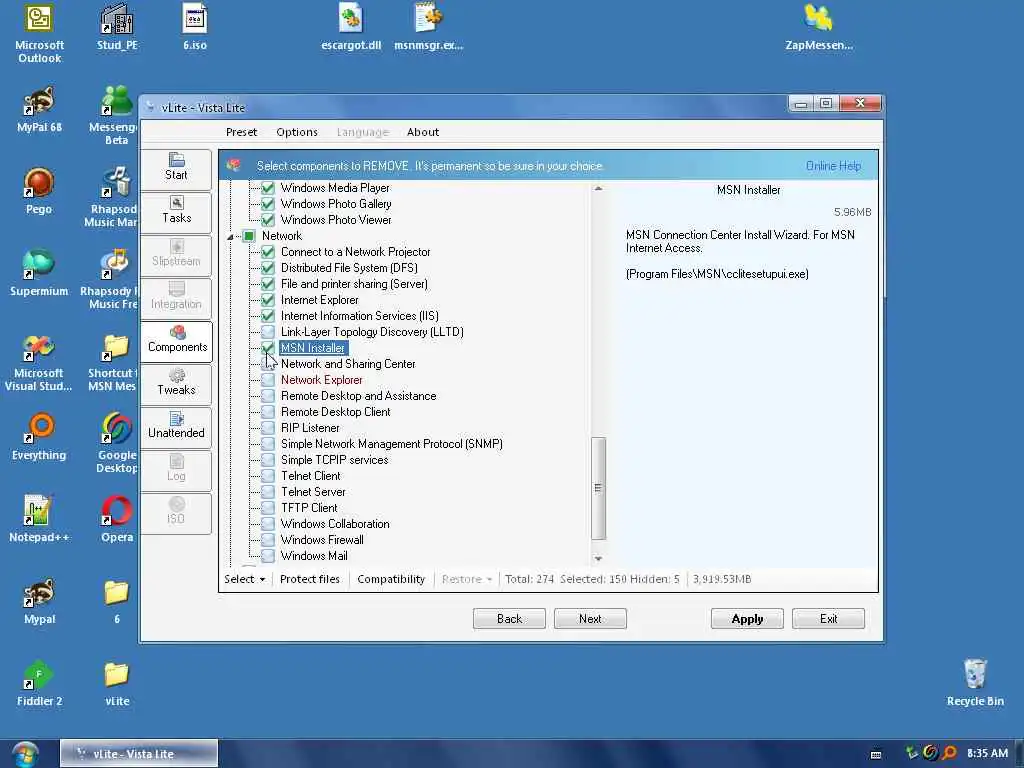Select Microsoft Visual Studio shortcut

pos(39,362)
